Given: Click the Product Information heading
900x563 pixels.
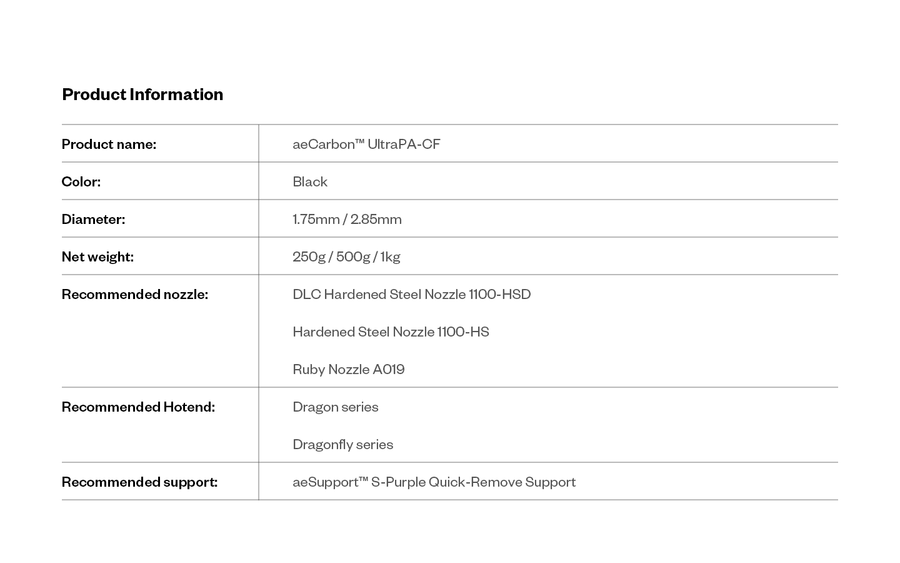Looking at the screenshot, I should click(142, 95).
